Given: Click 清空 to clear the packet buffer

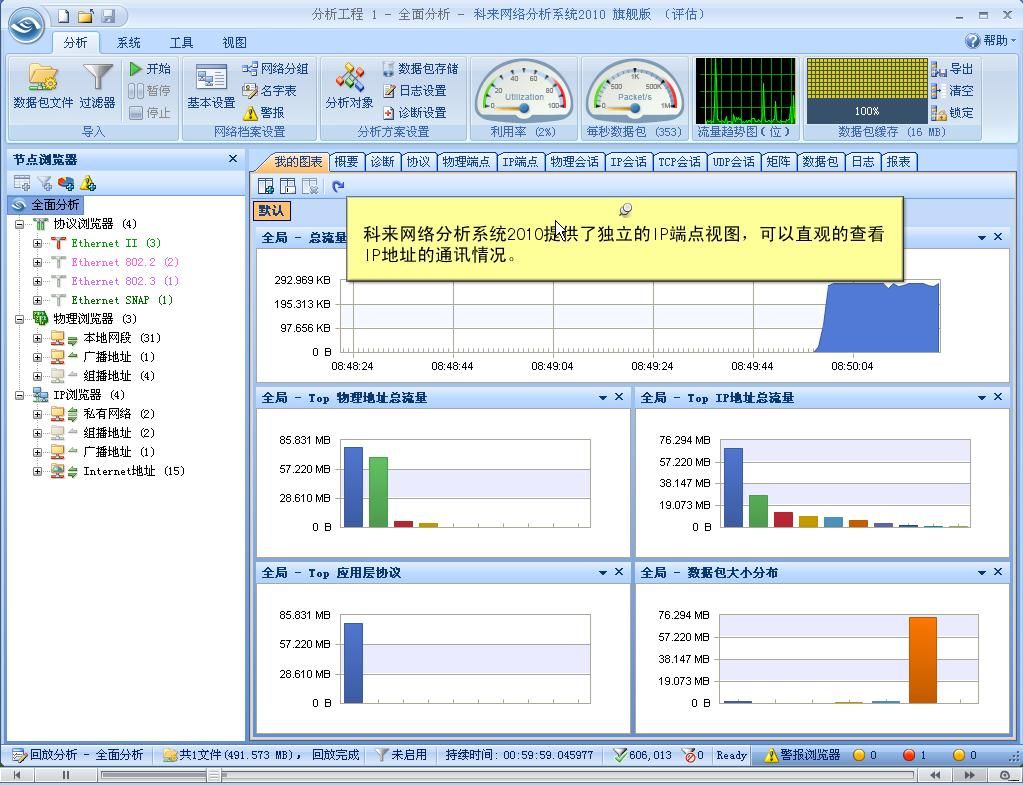Looking at the screenshot, I should point(953,91).
